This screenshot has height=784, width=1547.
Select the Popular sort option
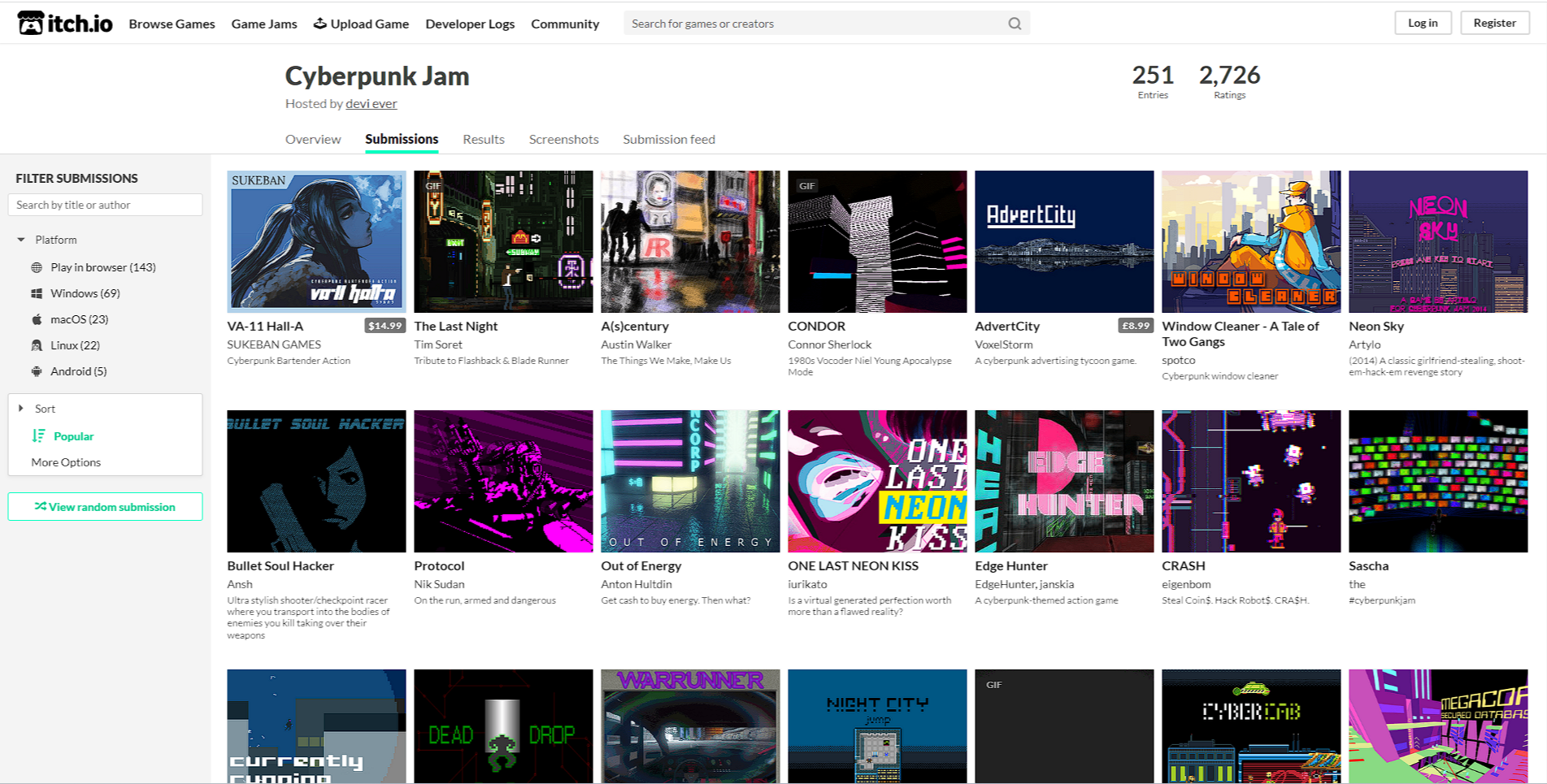(x=73, y=436)
